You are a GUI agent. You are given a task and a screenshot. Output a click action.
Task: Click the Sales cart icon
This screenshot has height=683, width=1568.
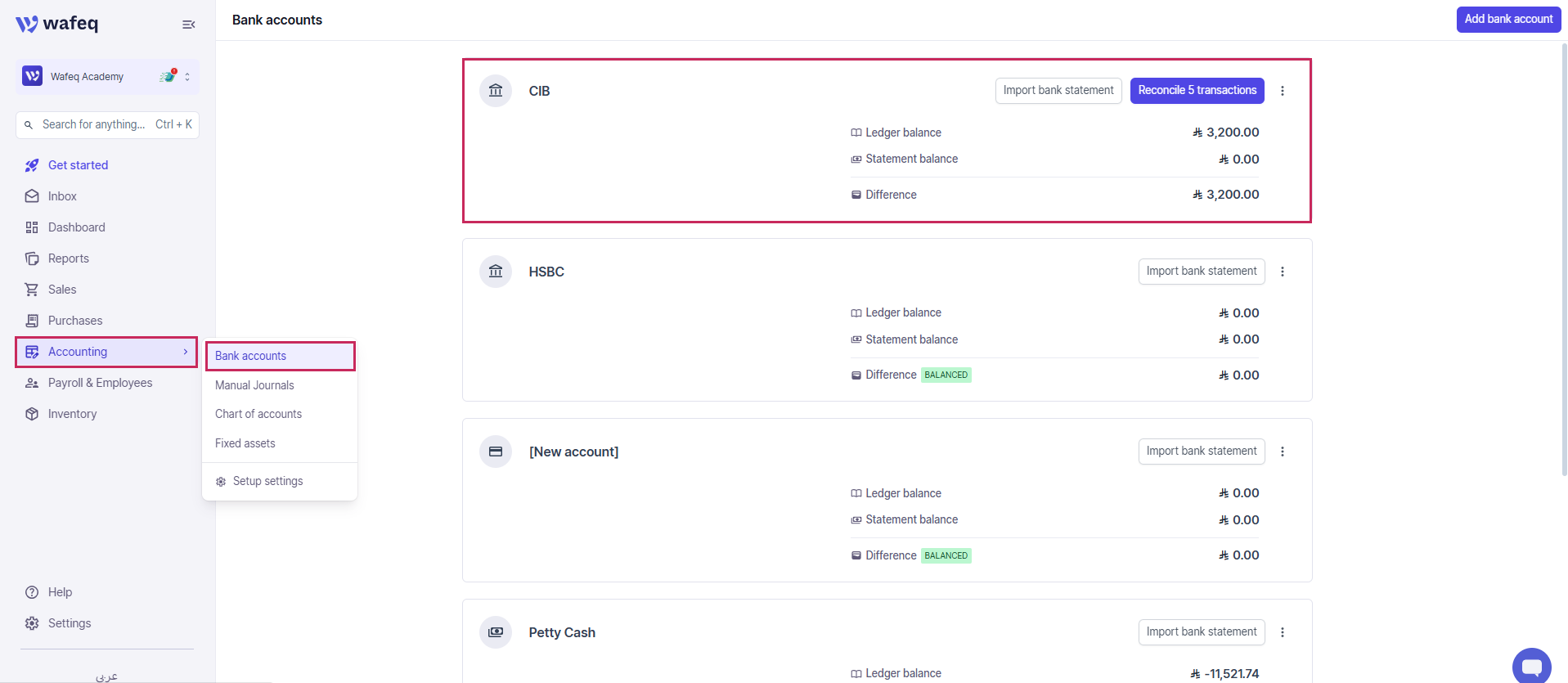click(32, 290)
